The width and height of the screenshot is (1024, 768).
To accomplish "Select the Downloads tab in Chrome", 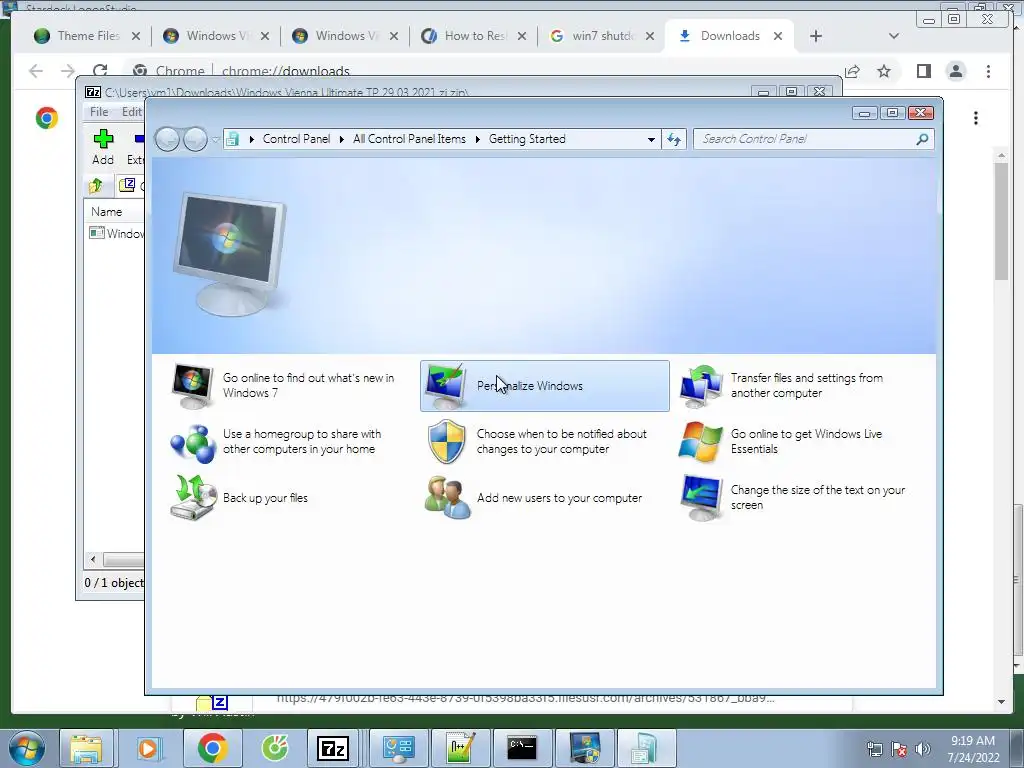I will point(729,36).
